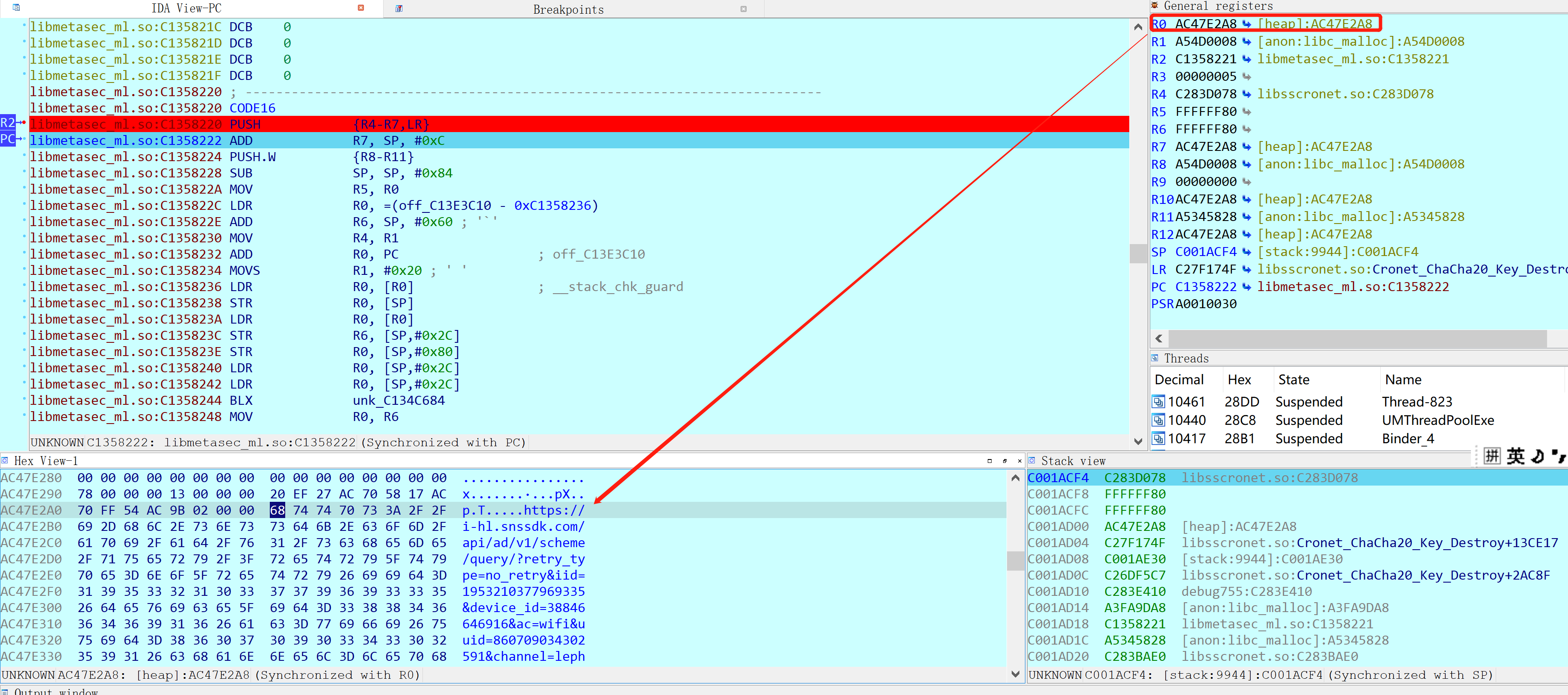This screenshot has height=695, width=1568.
Task: Click jump arrow next to R1 register
Action: tap(1246, 41)
